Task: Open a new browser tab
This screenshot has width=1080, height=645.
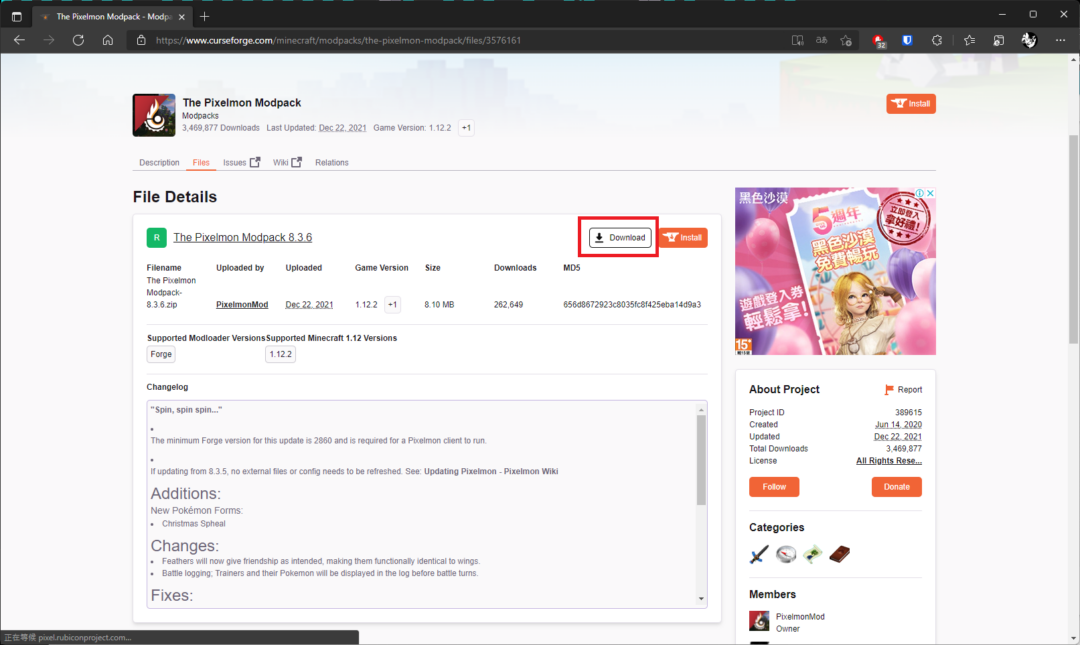Action: coord(205,17)
